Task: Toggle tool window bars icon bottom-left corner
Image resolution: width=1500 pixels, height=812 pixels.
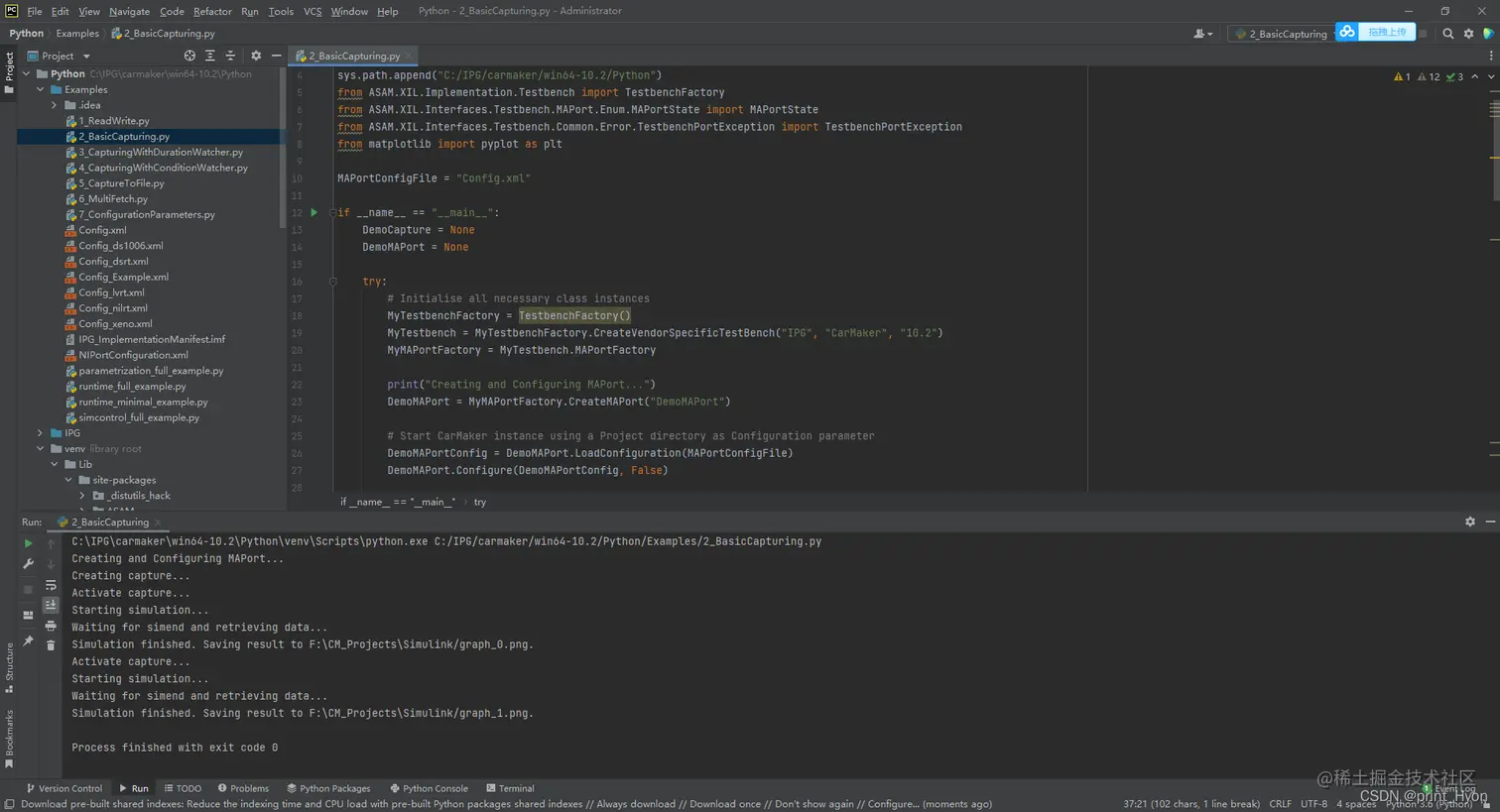Action: [x=9, y=804]
